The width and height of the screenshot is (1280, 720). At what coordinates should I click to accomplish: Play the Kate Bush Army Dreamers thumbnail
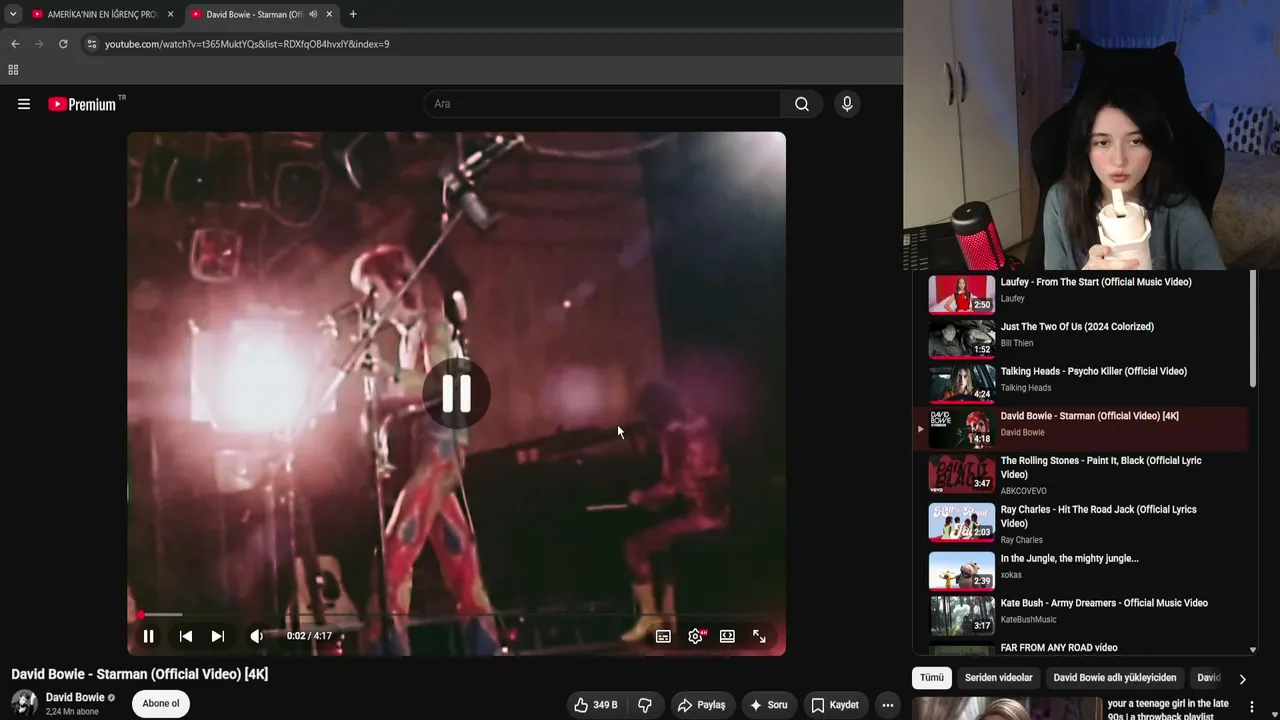pos(962,615)
